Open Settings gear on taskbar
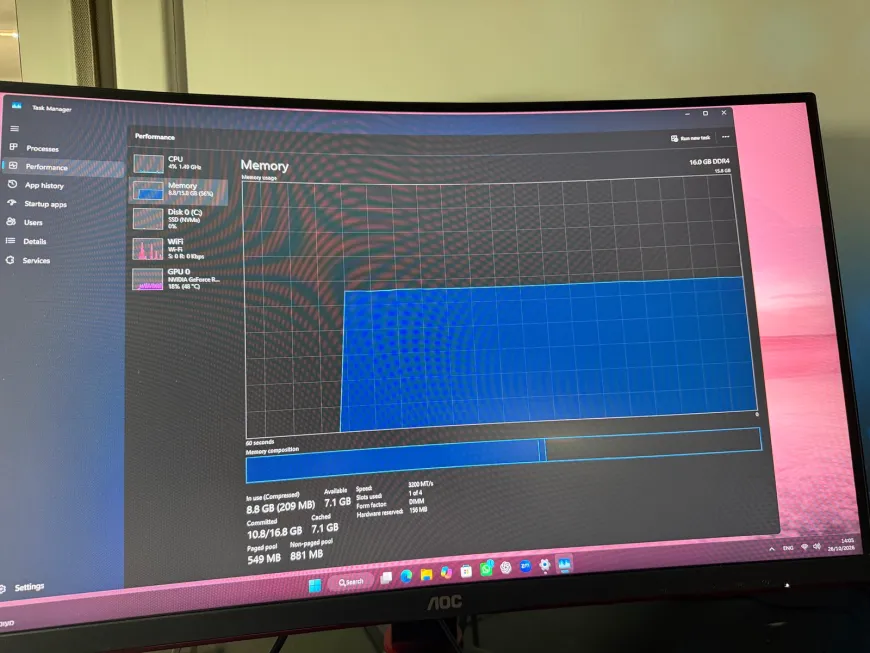Image resolution: width=870 pixels, height=653 pixels. point(545,565)
